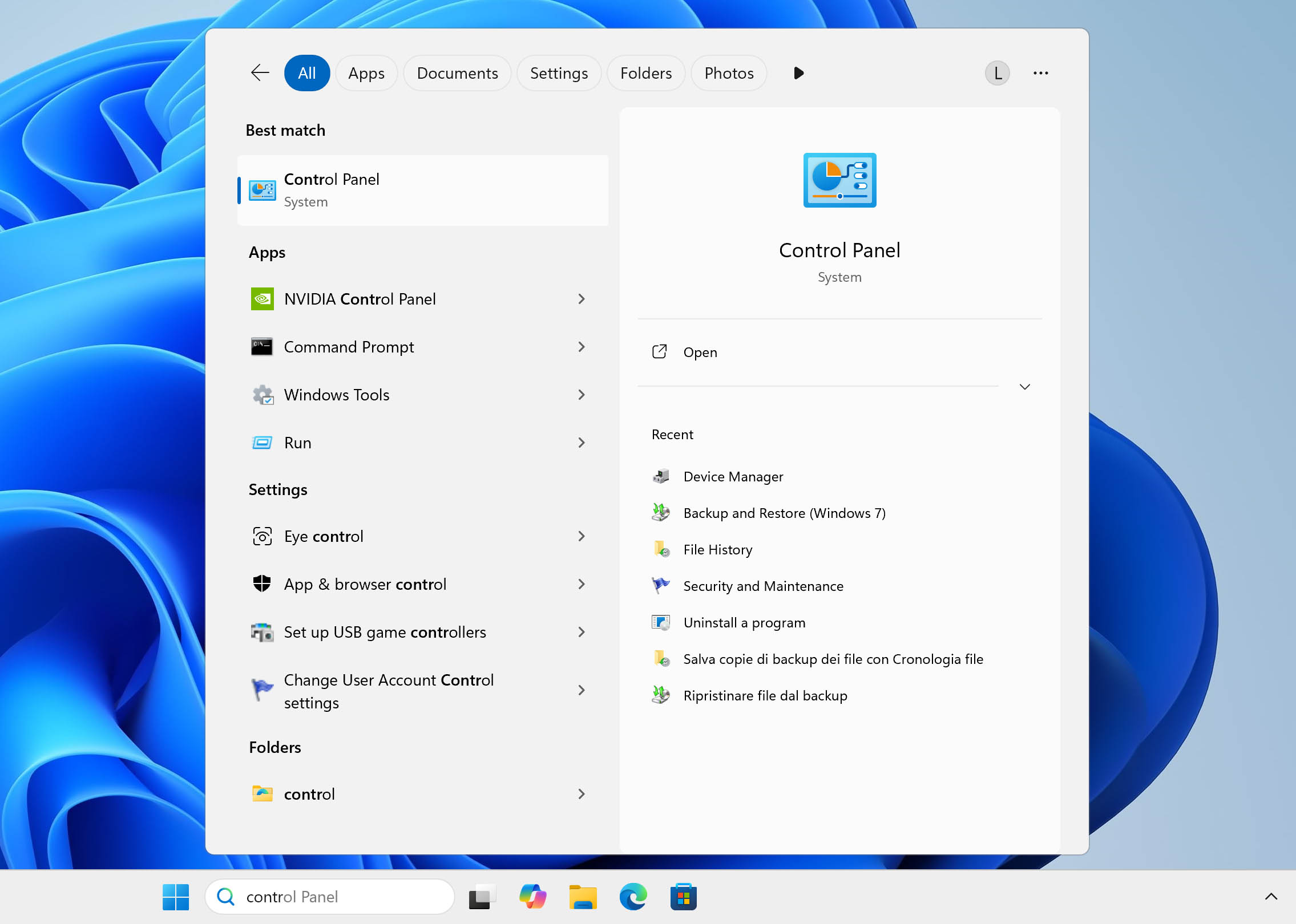The width and height of the screenshot is (1296, 924).
Task: Expand App & browser control chevron
Action: [x=582, y=584]
